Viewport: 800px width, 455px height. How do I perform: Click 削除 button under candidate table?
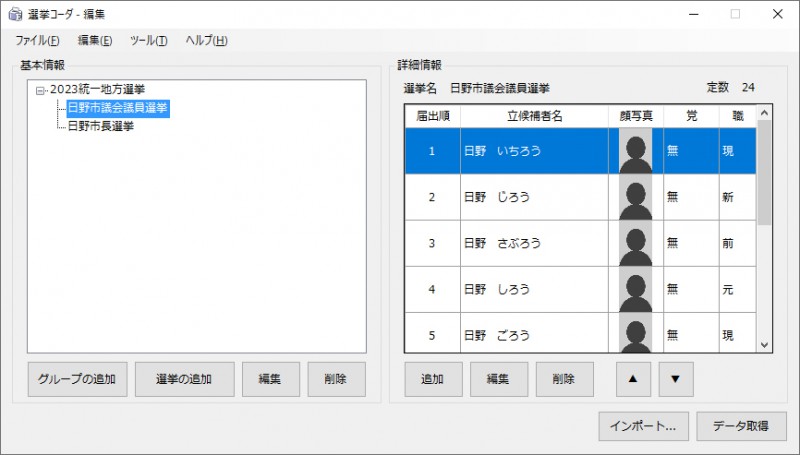(x=564, y=379)
